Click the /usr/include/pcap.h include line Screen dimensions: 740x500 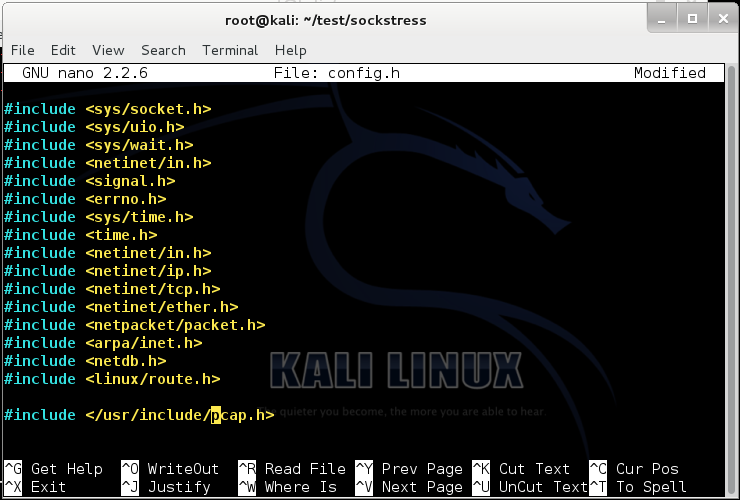tap(139, 415)
